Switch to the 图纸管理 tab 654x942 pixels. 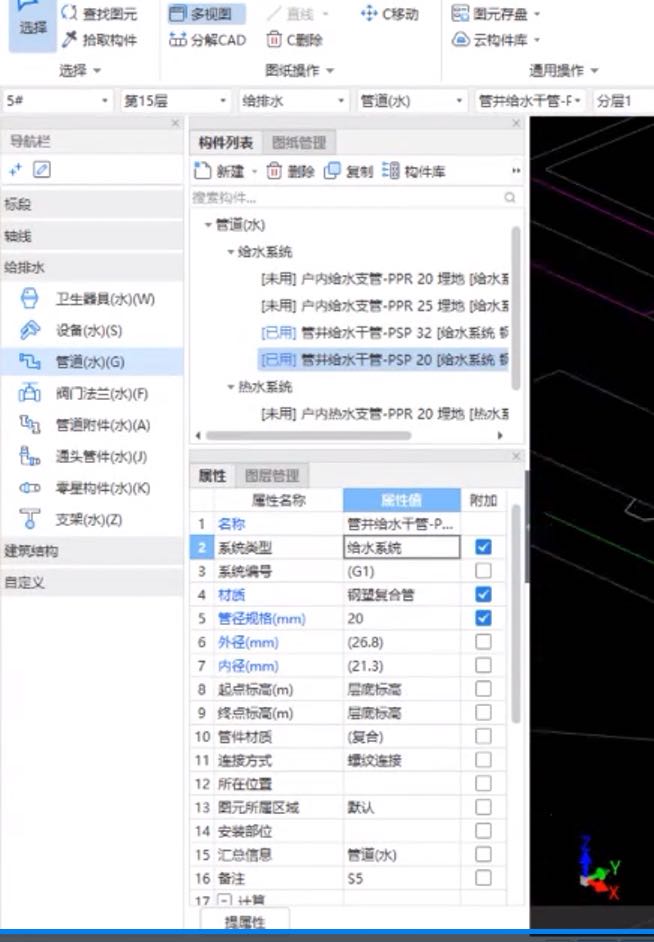point(299,142)
